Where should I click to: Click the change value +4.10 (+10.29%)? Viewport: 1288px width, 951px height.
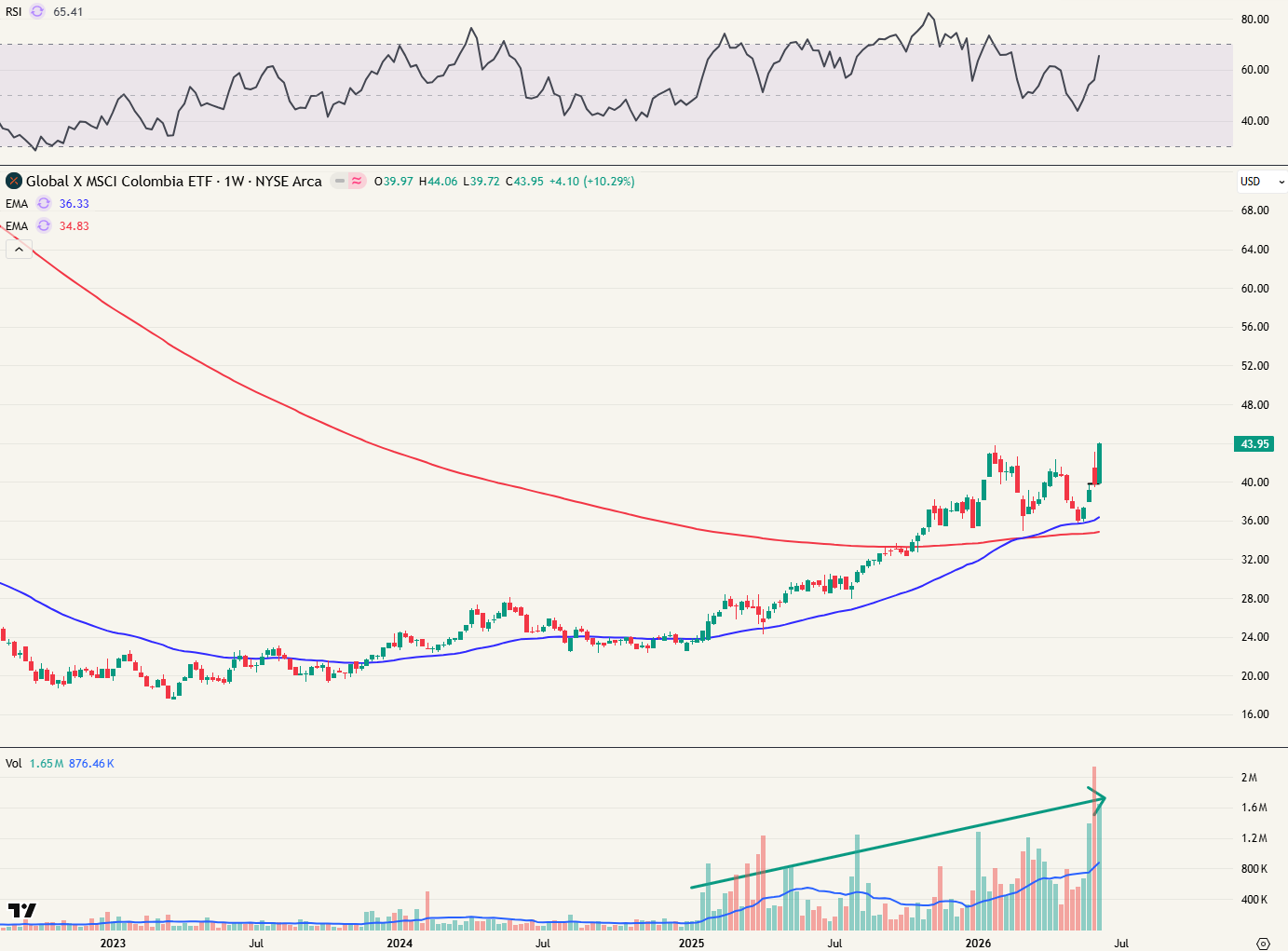592,182
